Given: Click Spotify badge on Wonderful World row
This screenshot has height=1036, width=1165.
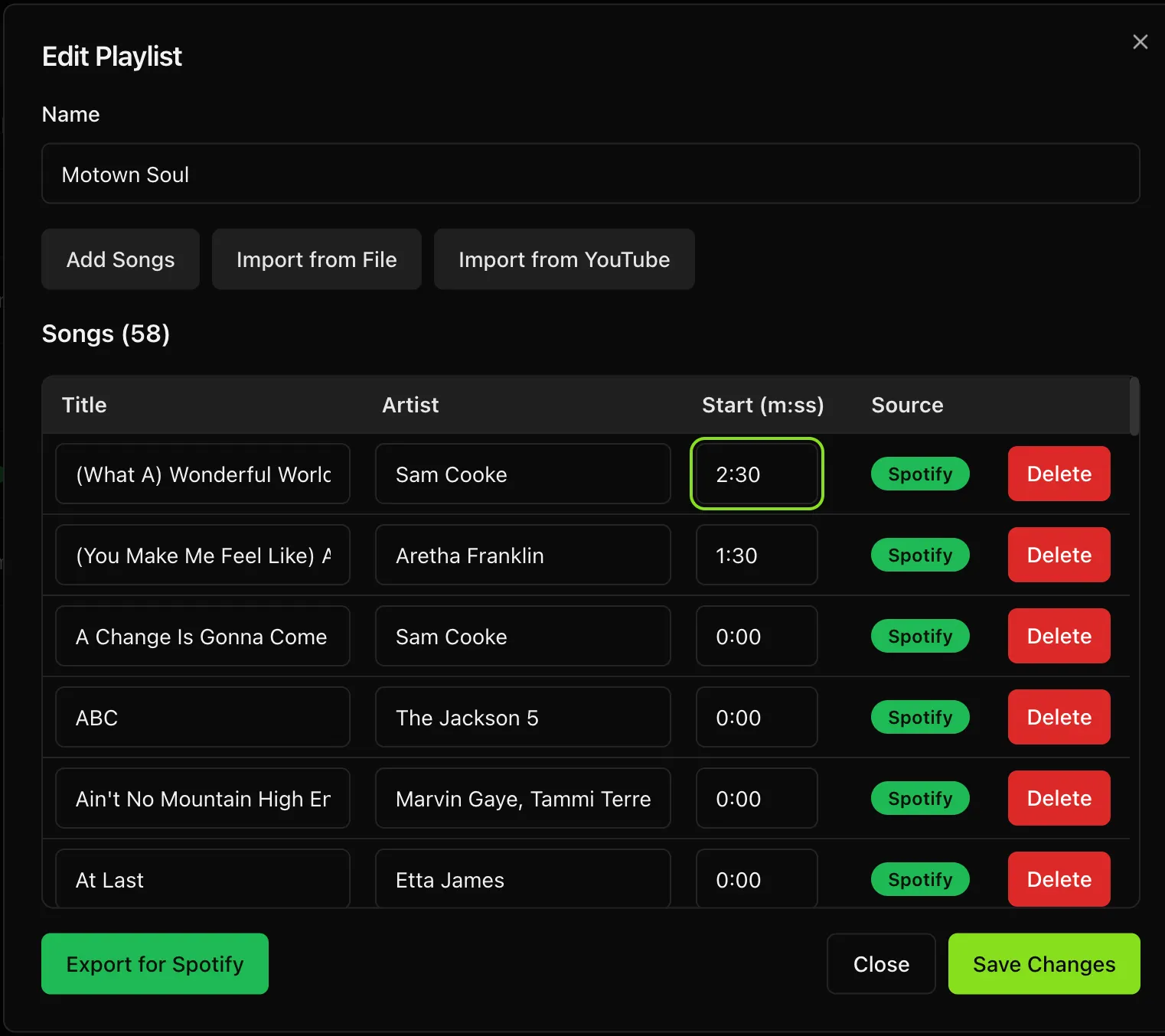Looking at the screenshot, I should pyautogui.click(x=920, y=474).
